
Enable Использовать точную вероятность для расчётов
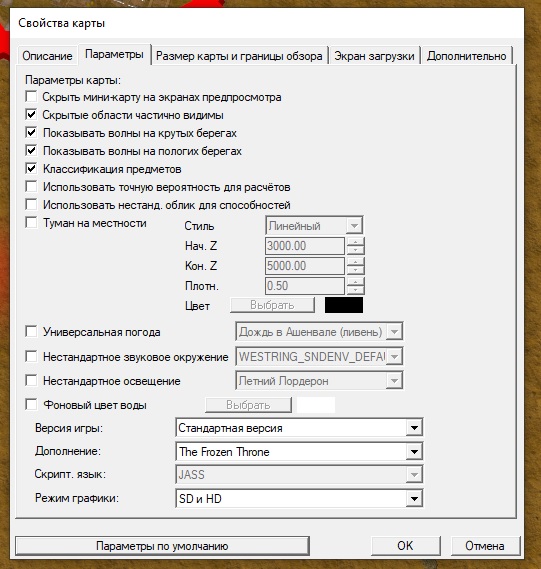point(31,187)
